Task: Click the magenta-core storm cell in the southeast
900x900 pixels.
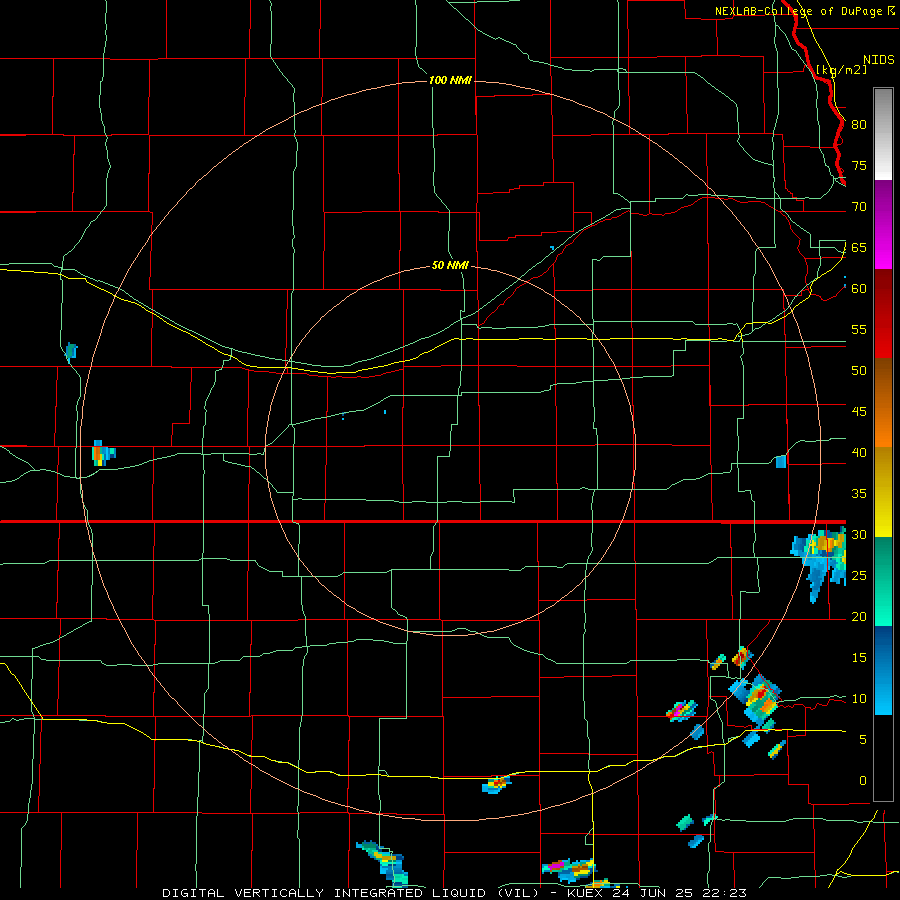Action: (x=681, y=711)
